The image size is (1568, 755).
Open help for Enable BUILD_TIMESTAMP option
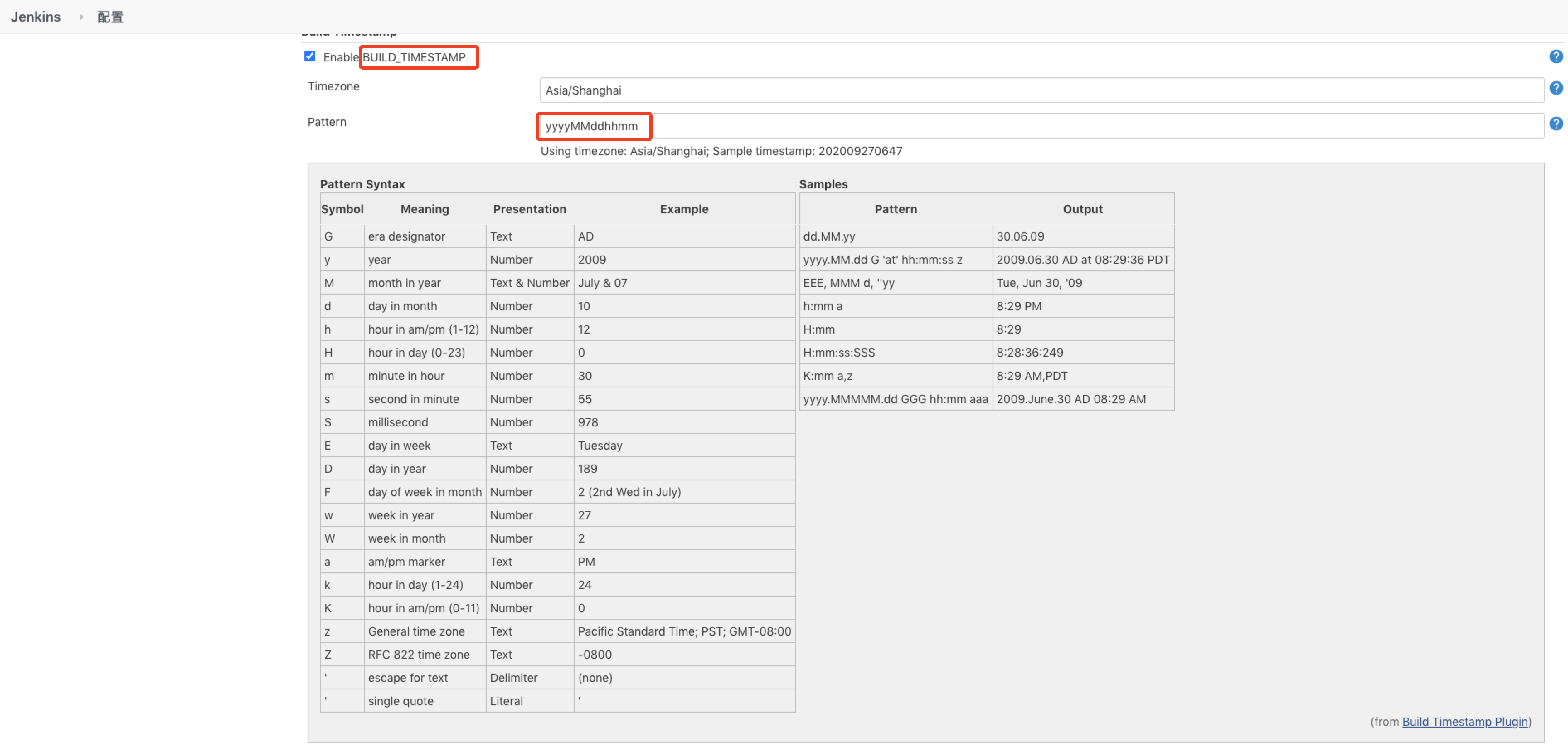tap(1556, 56)
